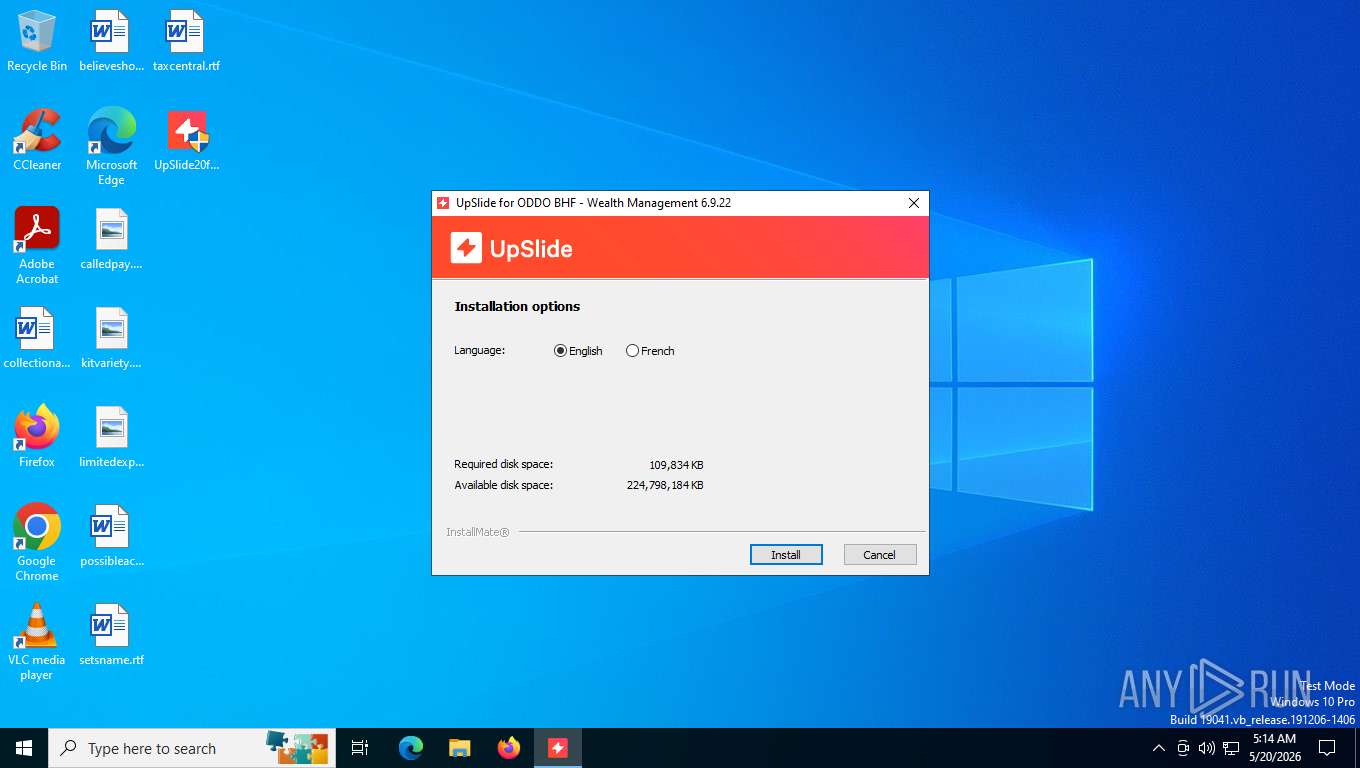Select the Google Chrome desktop shortcut

37,543
